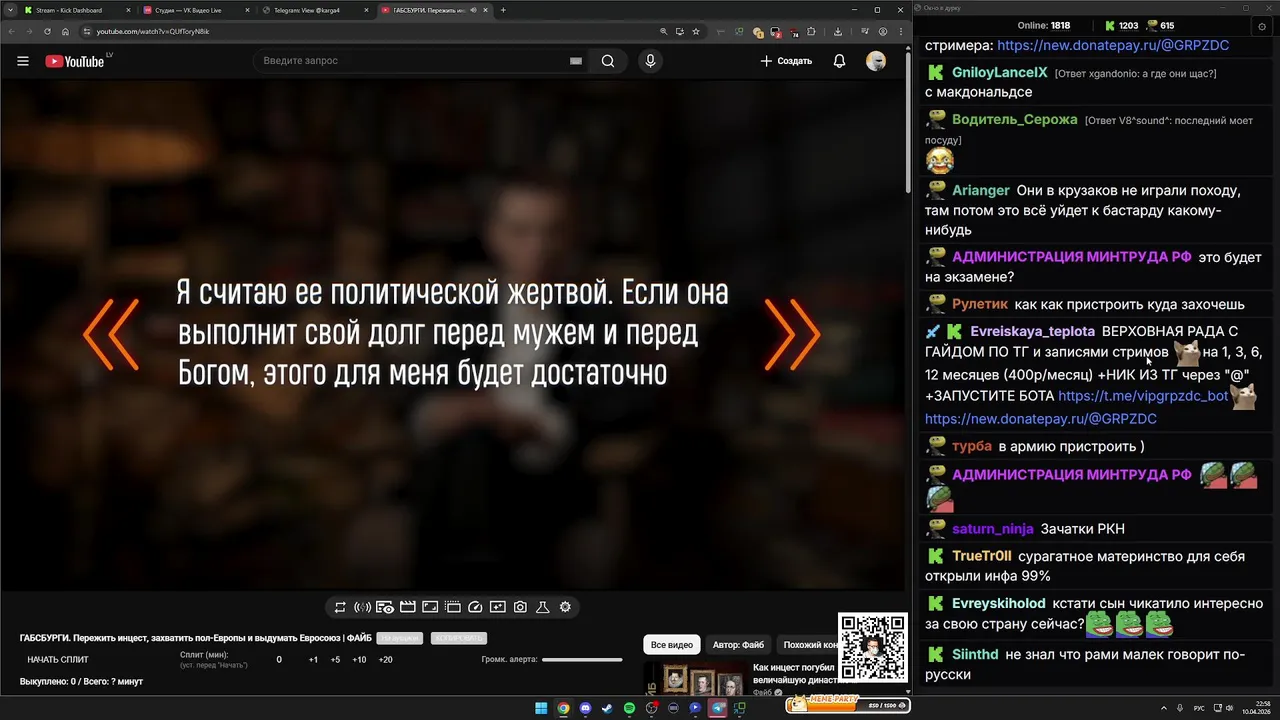The image size is (1280, 720).
Task: Click the dashed window pop-up player icon
Action: (452, 607)
